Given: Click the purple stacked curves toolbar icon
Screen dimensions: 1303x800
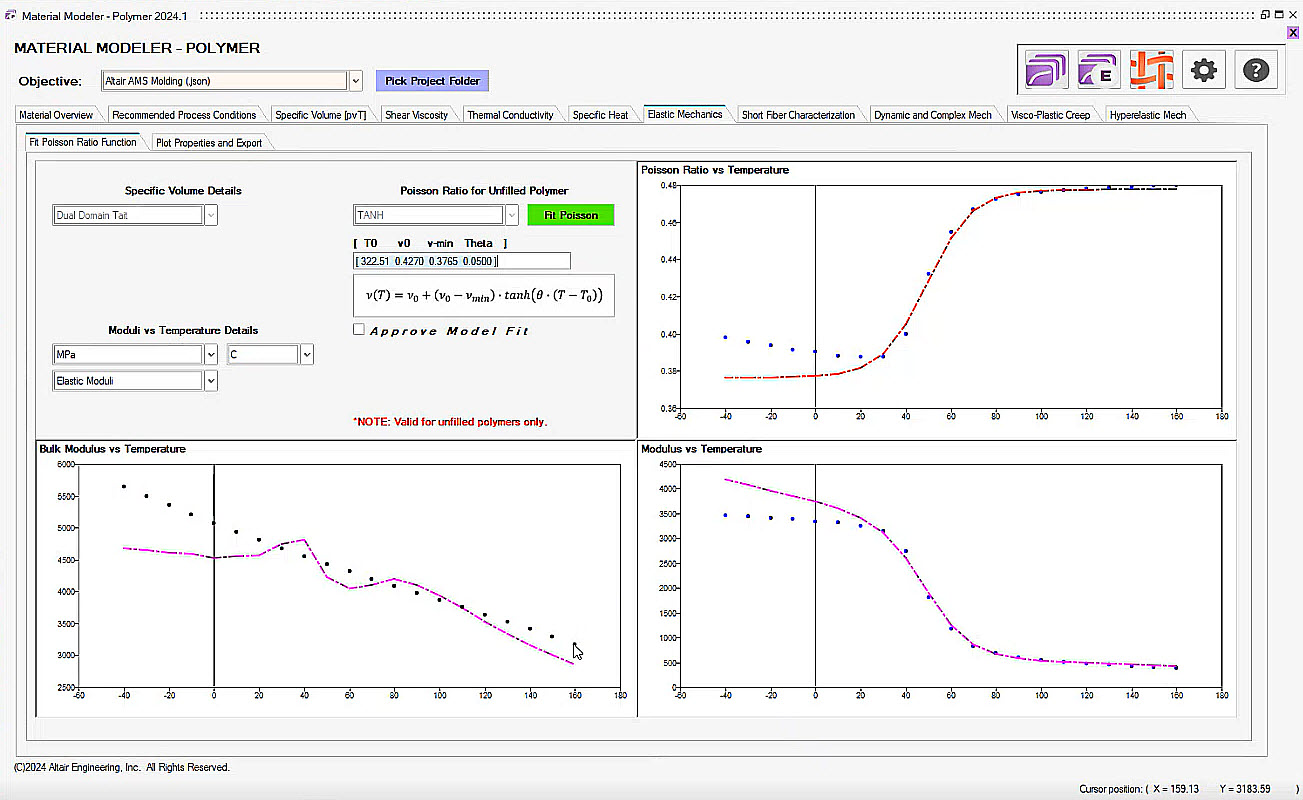Looking at the screenshot, I should (1047, 71).
